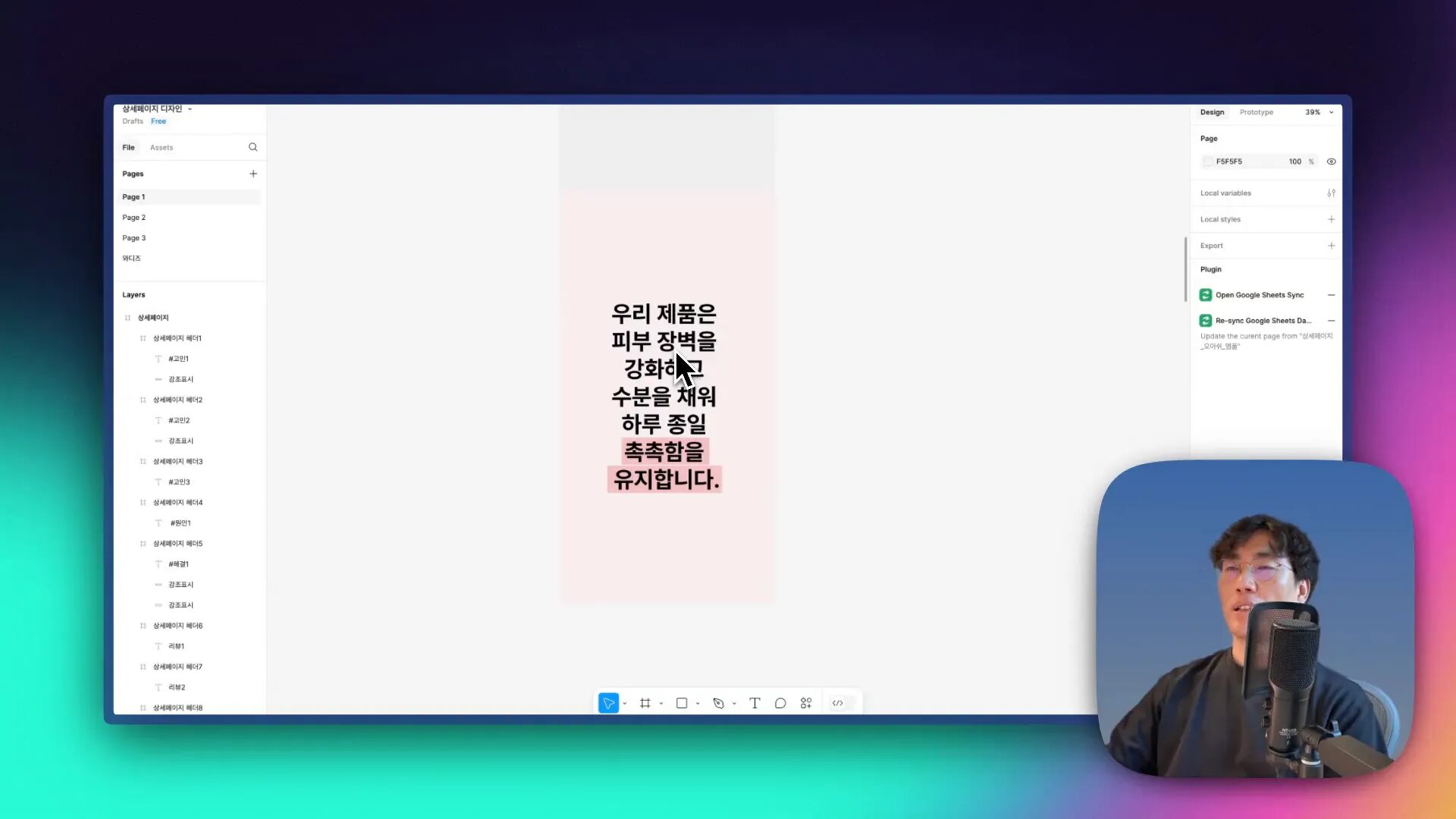
Task: Select Page 2 in pages panel
Action: click(x=134, y=217)
